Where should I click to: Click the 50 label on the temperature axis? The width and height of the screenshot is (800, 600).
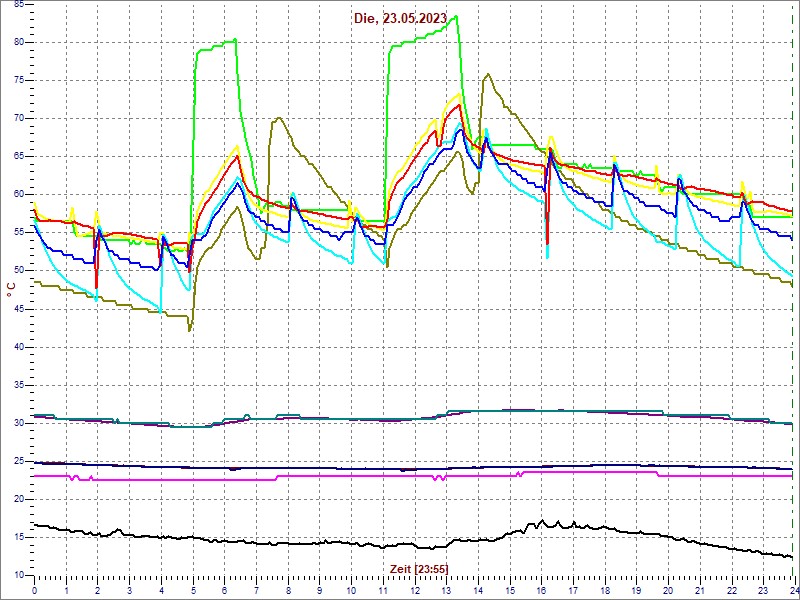click(x=18, y=271)
